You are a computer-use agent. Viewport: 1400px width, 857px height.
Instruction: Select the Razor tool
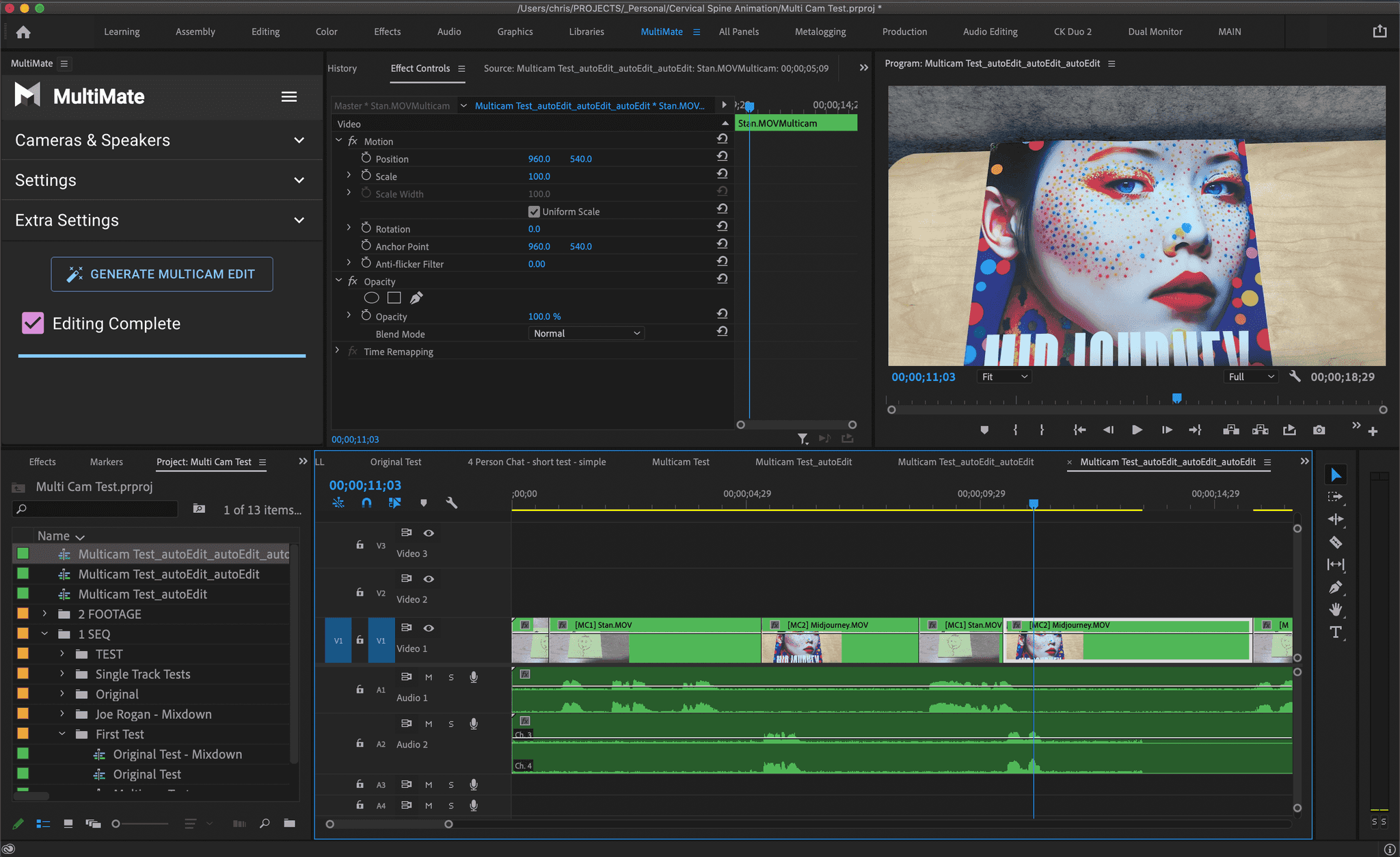(1335, 542)
